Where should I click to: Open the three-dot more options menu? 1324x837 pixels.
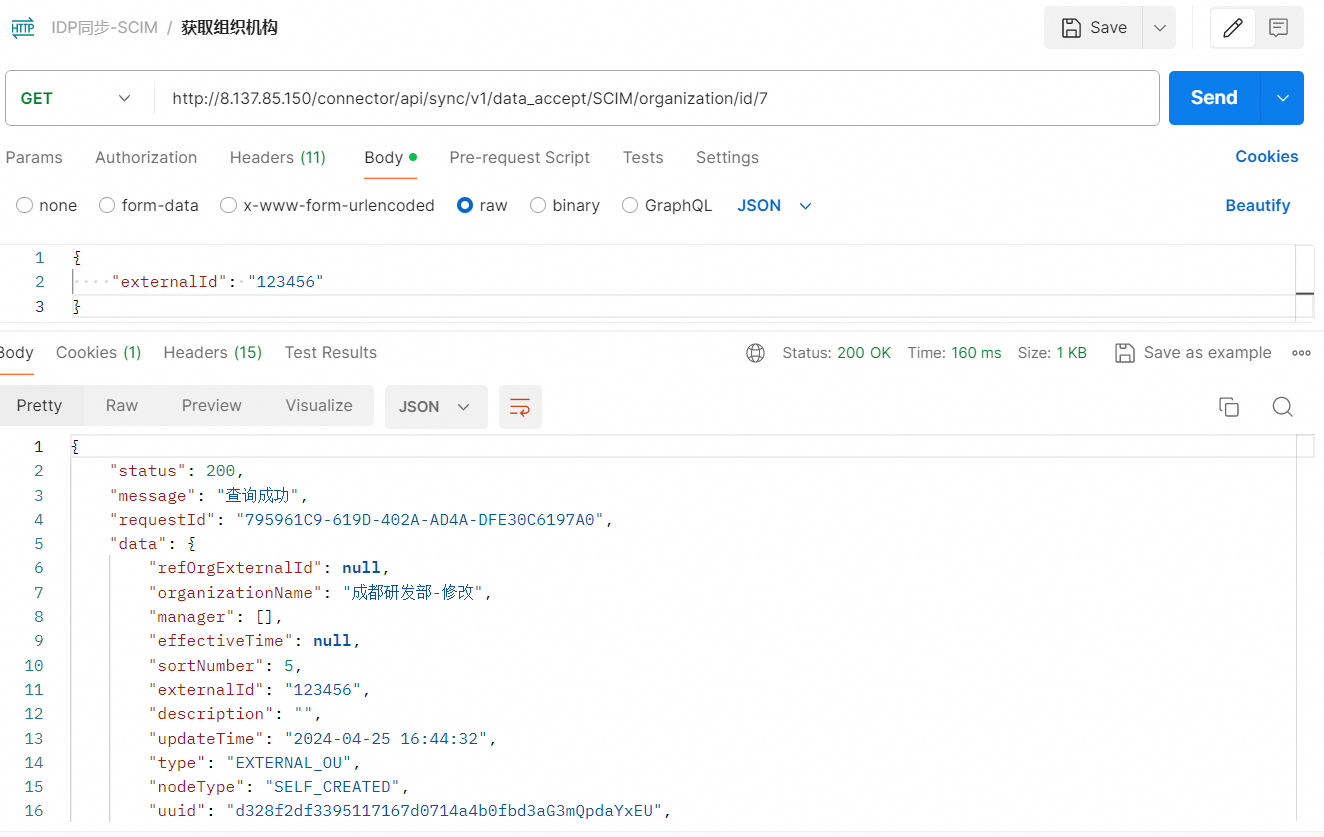[1301, 353]
